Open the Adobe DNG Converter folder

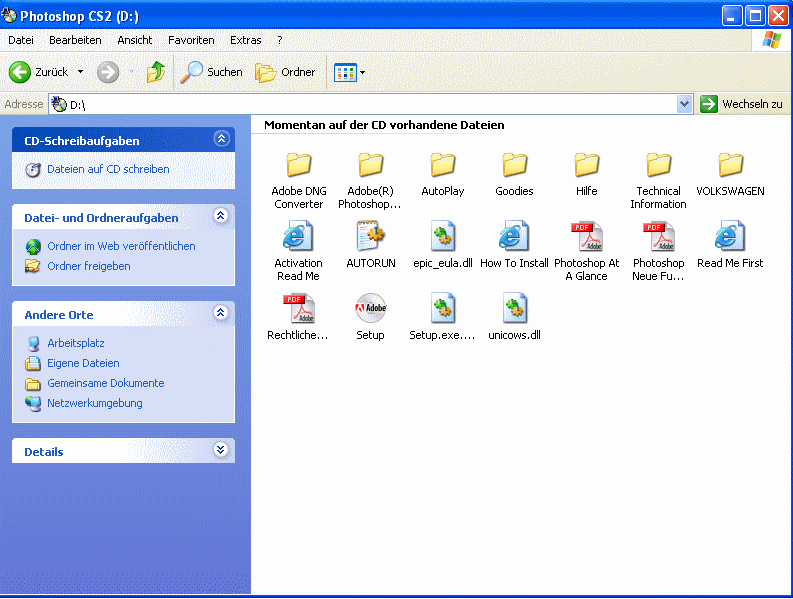pos(298,181)
